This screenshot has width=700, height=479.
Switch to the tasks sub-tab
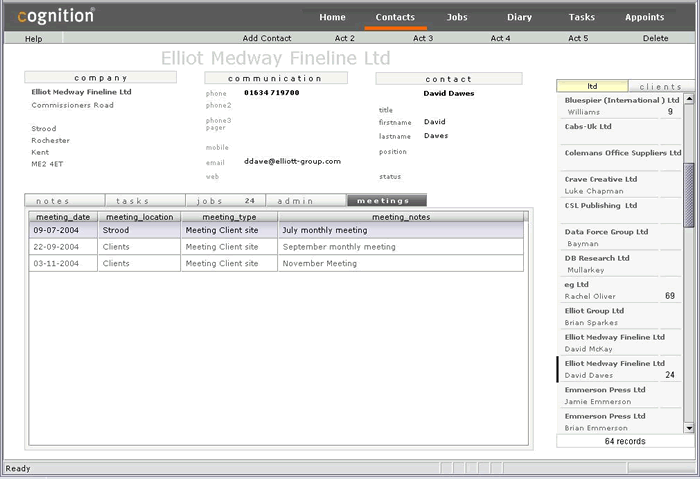pyautogui.click(x=145, y=201)
